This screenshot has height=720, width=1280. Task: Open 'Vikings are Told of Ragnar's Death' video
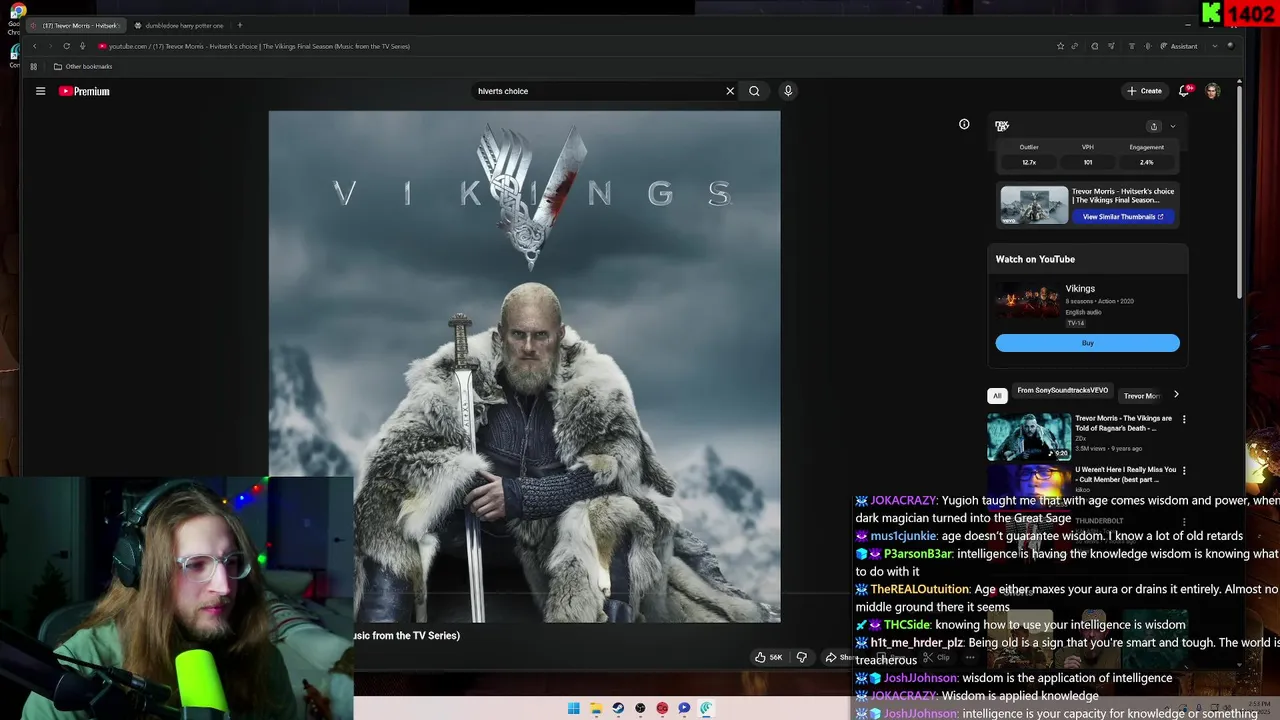coord(1029,437)
